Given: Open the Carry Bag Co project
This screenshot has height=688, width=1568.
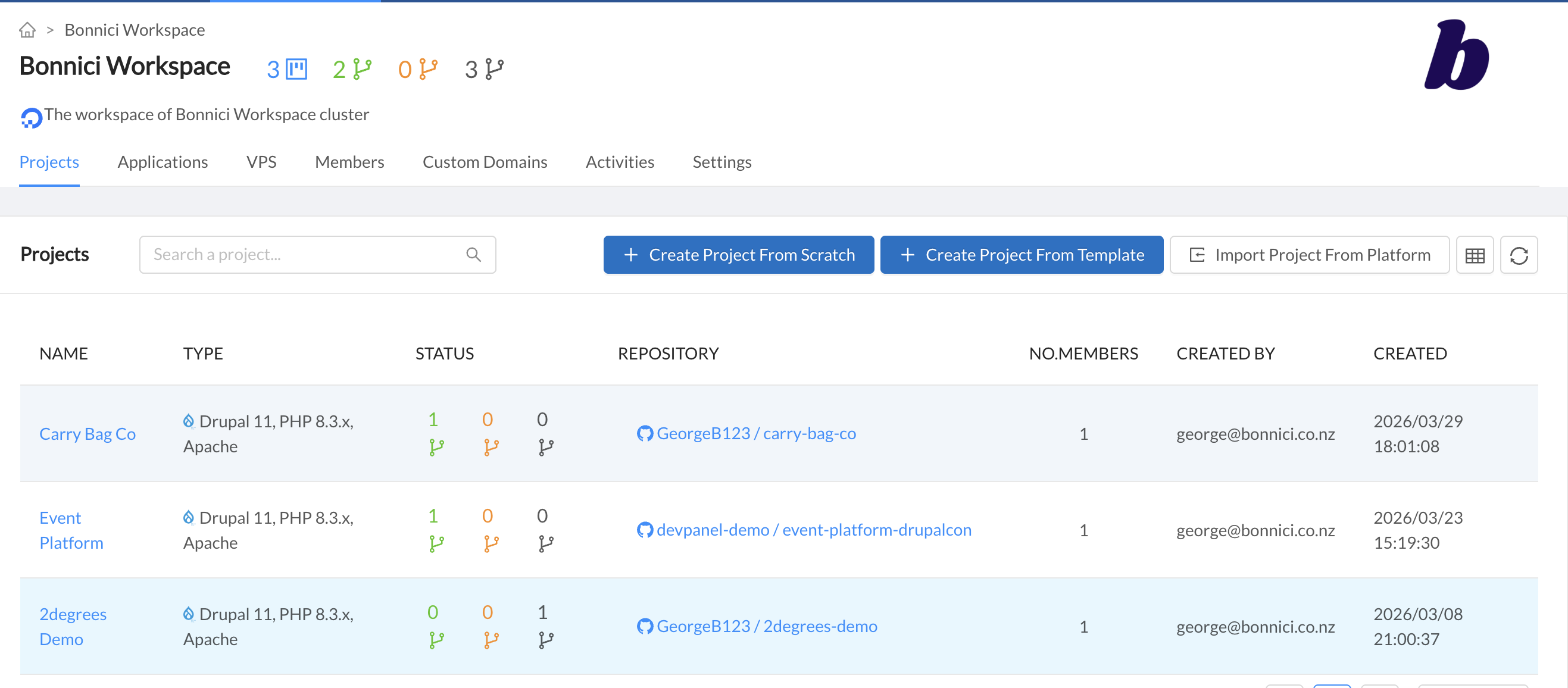Looking at the screenshot, I should pyautogui.click(x=88, y=434).
